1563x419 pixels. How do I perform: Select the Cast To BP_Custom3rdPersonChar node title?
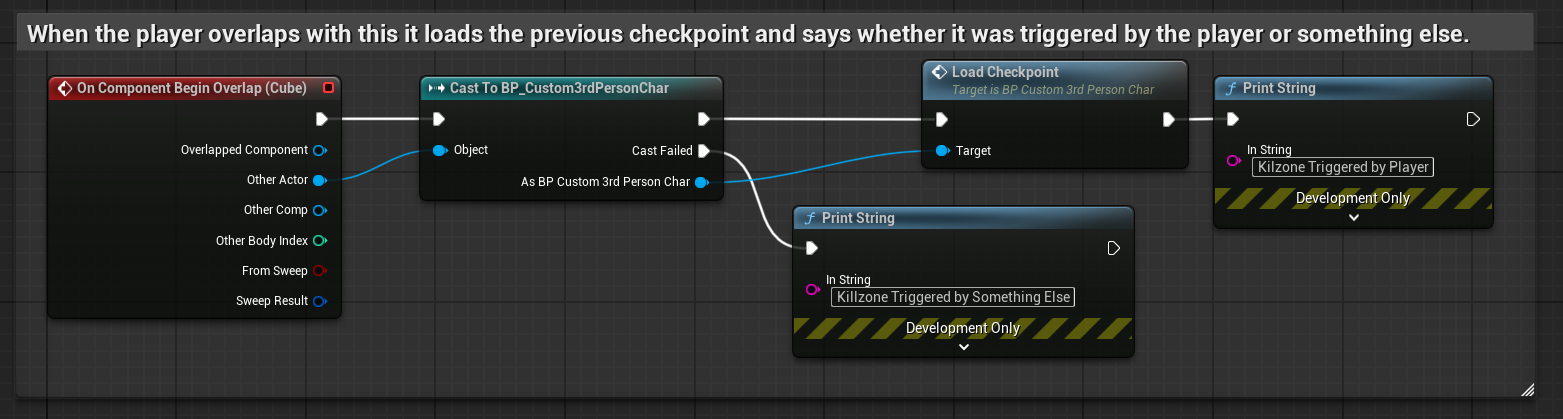coord(559,88)
